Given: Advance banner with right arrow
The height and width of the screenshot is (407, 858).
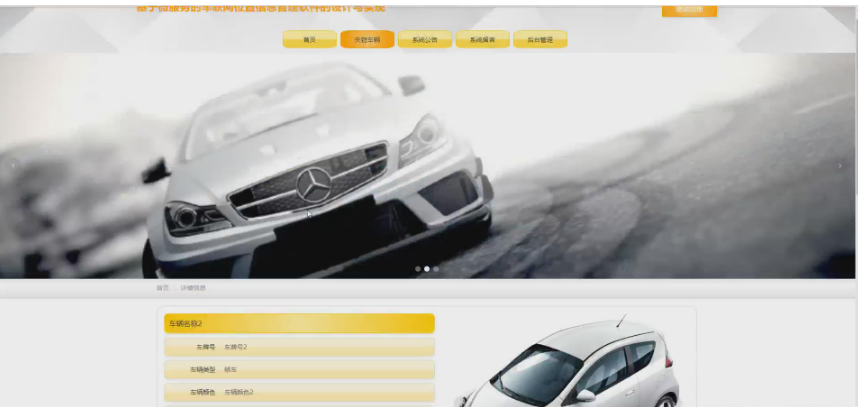Looking at the screenshot, I should pyautogui.click(x=840, y=166).
